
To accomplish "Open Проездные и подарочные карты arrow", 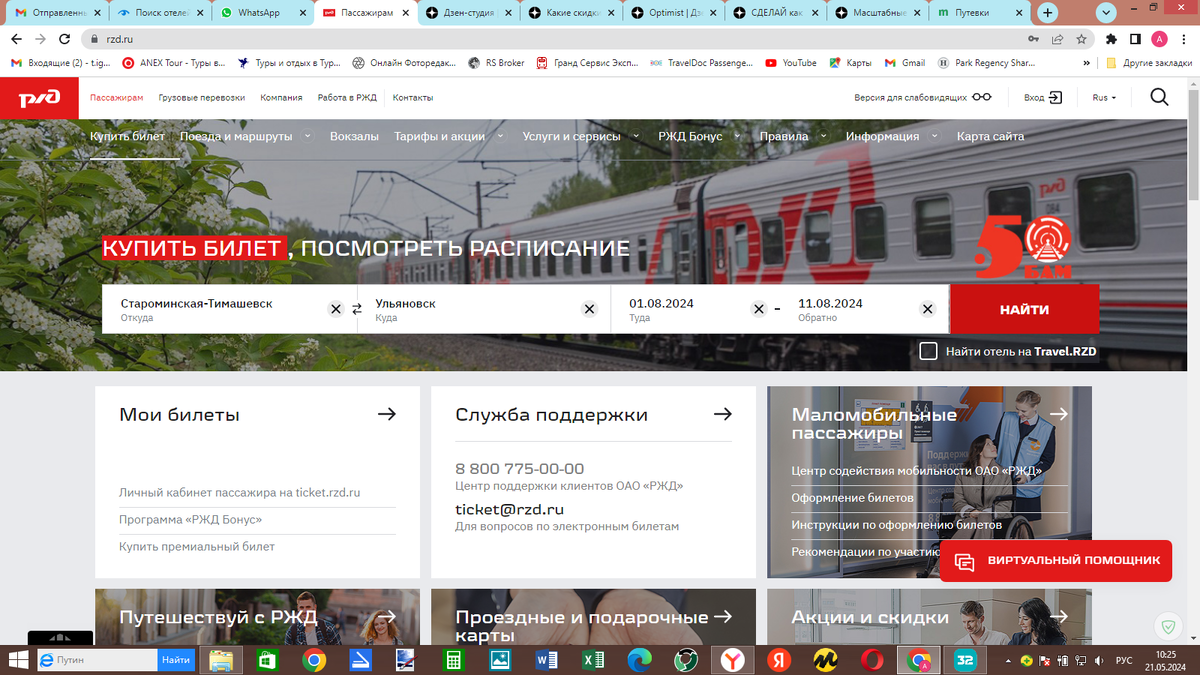I will click(x=723, y=617).
